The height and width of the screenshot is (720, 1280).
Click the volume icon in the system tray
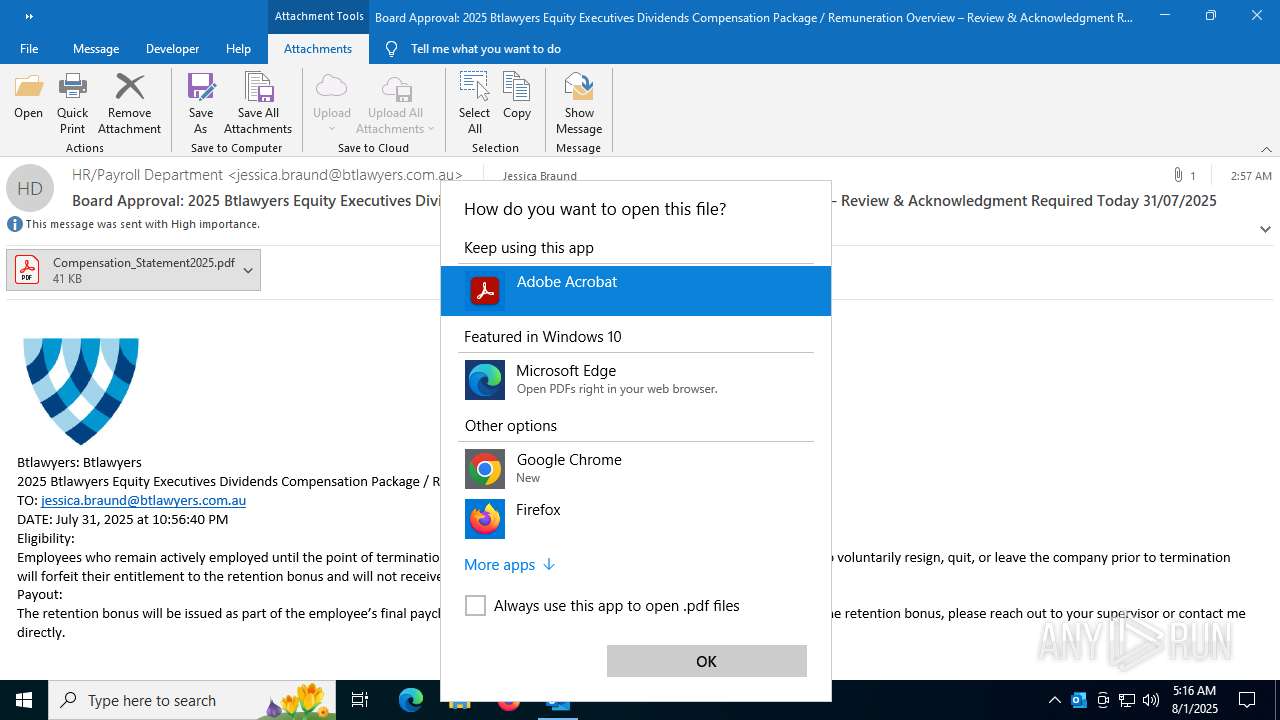pyautogui.click(x=1151, y=700)
